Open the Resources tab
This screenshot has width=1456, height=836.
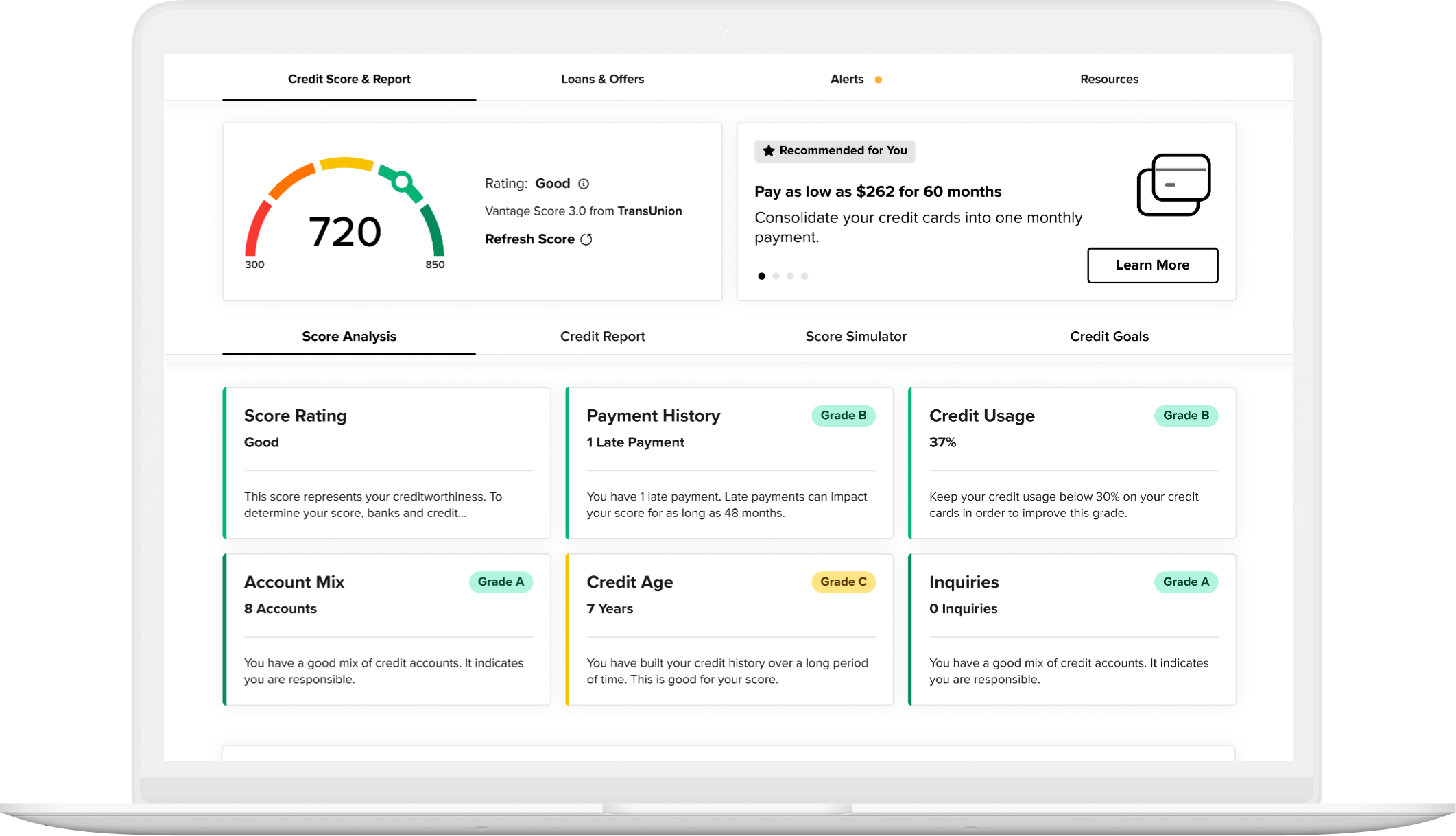[x=1109, y=80]
